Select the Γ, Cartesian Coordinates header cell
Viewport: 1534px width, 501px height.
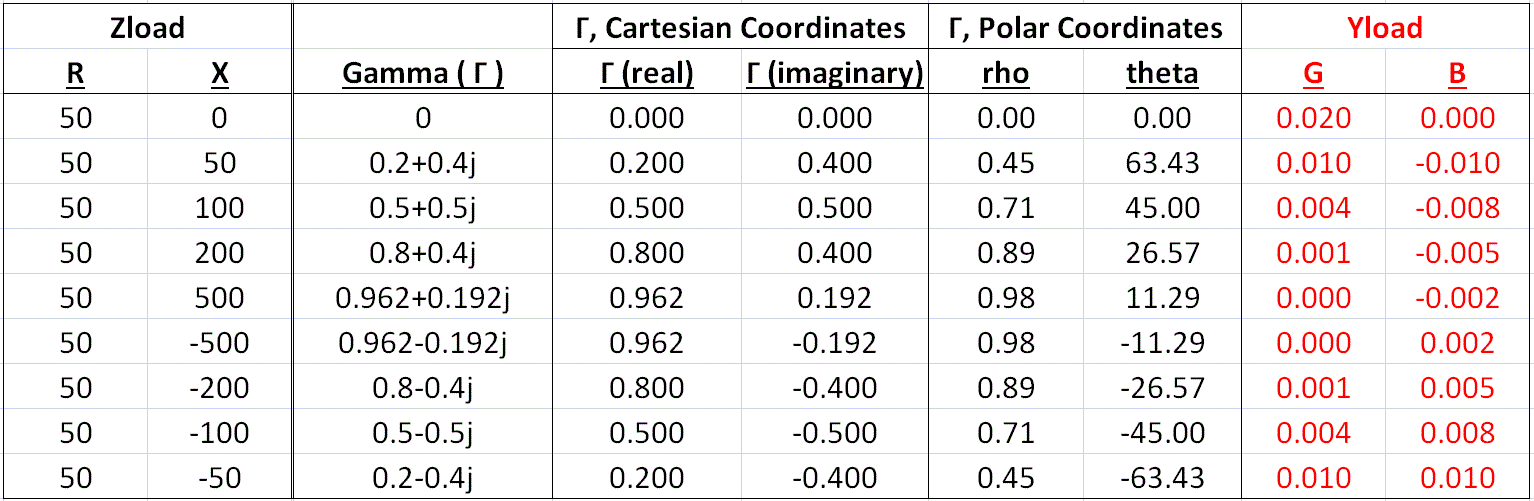click(x=741, y=27)
